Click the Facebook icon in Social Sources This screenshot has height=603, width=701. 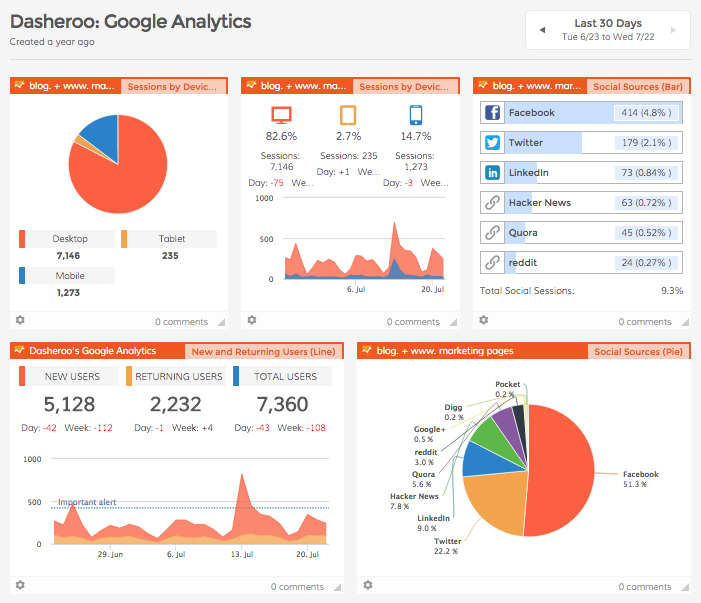click(x=493, y=113)
